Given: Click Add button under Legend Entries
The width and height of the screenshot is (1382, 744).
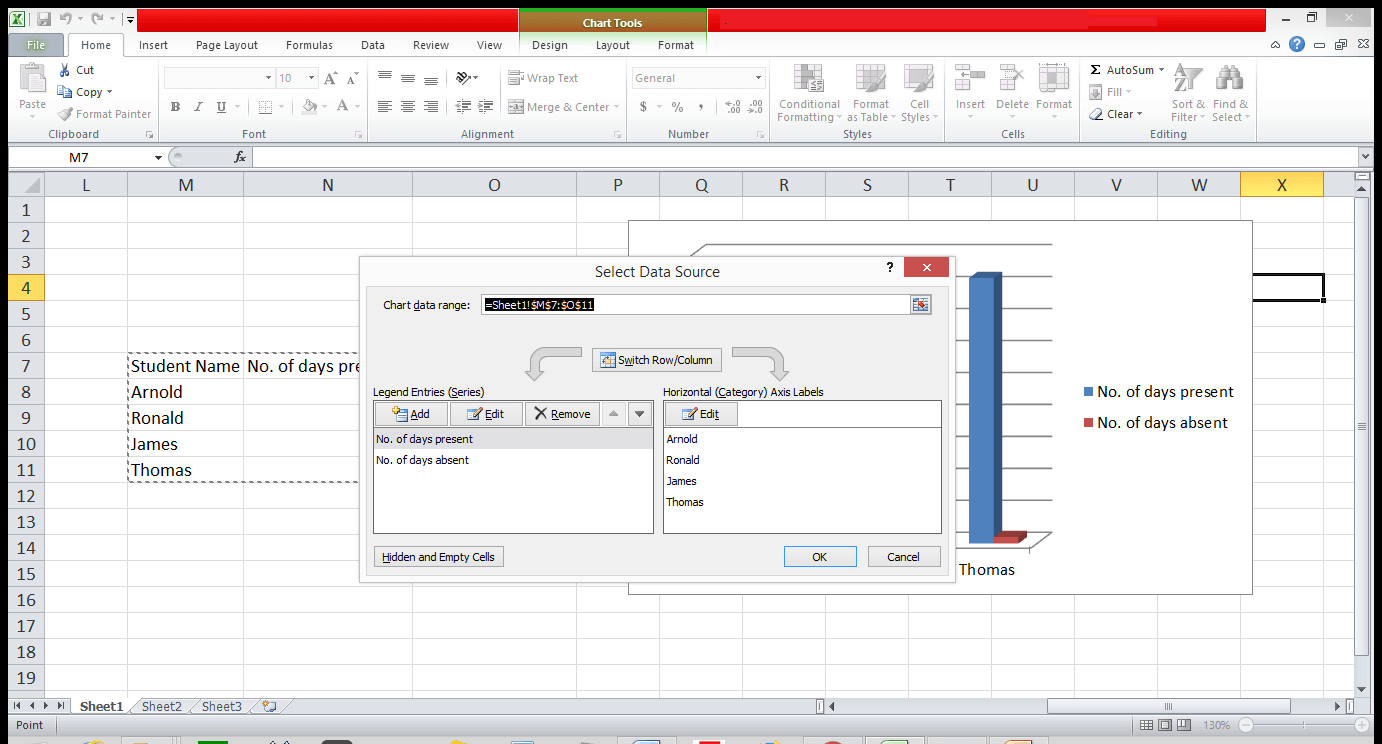Looking at the screenshot, I should pos(411,414).
